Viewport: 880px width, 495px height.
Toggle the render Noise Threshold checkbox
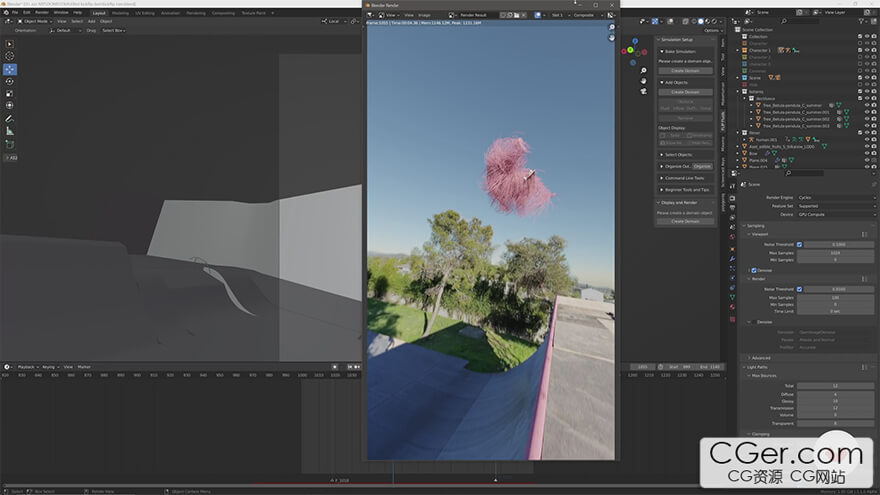click(799, 289)
